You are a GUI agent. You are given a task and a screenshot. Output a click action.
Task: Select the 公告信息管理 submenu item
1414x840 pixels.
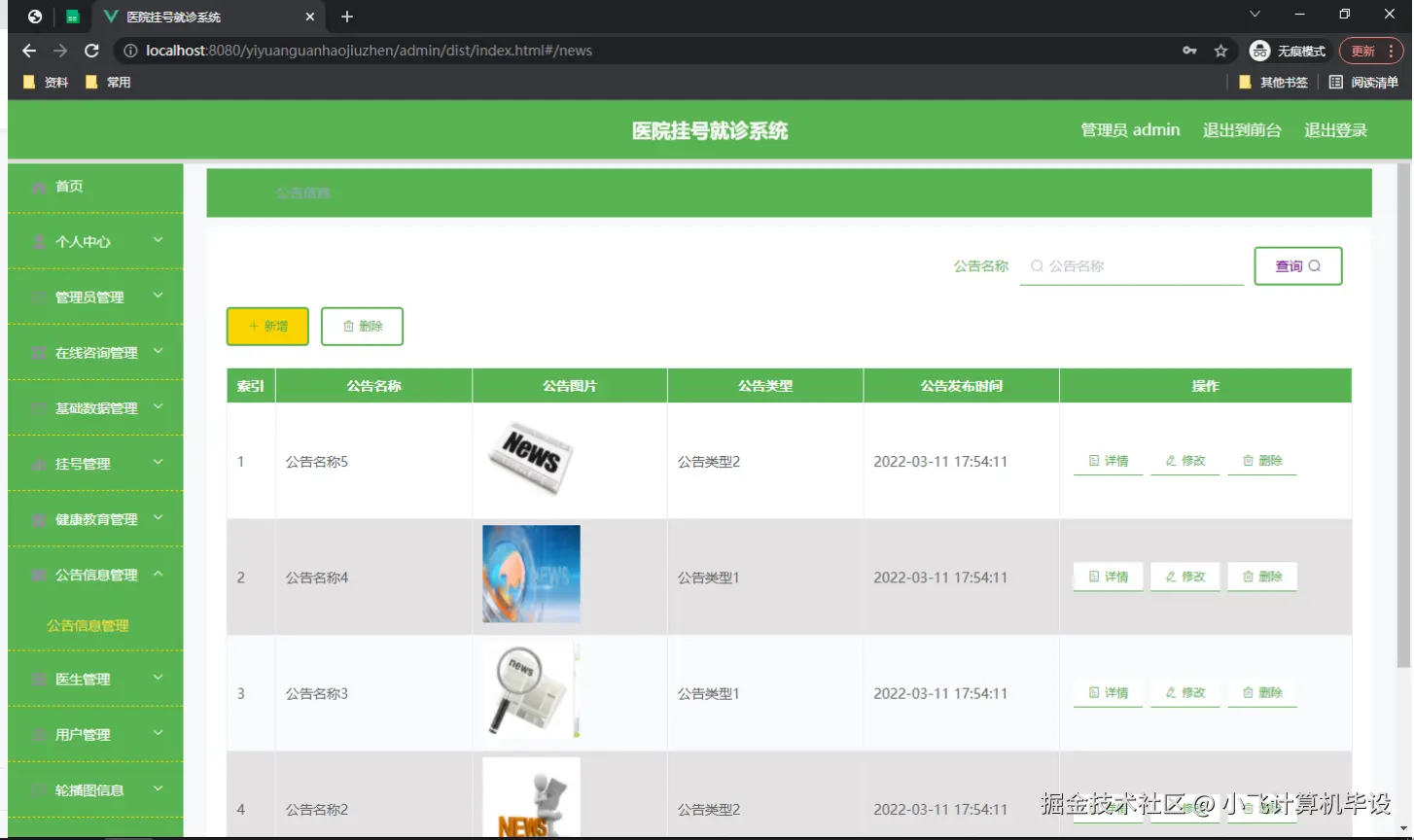(88, 625)
